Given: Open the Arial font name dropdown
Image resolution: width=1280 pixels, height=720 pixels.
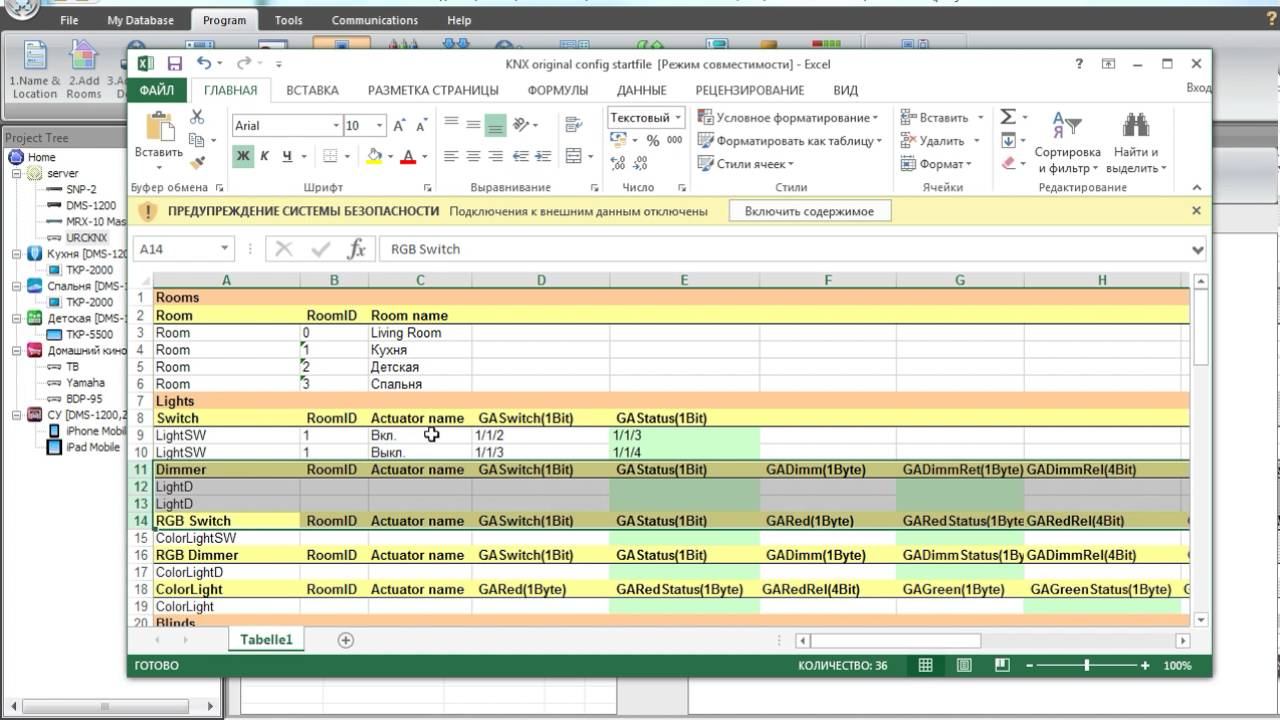Looking at the screenshot, I should (336, 126).
